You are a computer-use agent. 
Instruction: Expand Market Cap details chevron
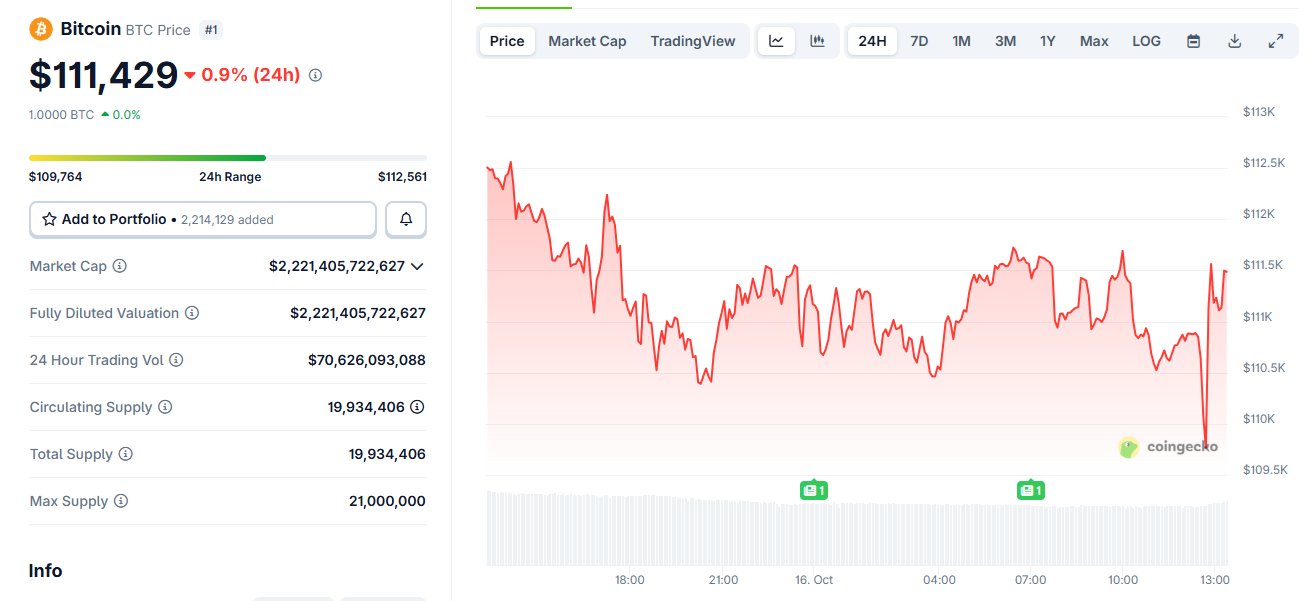pos(417,266)
